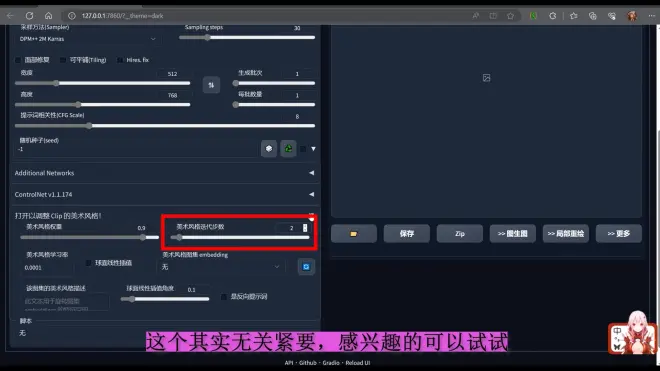
Task: Click the read aloud icon in address bar
Action: coord(476,16)
